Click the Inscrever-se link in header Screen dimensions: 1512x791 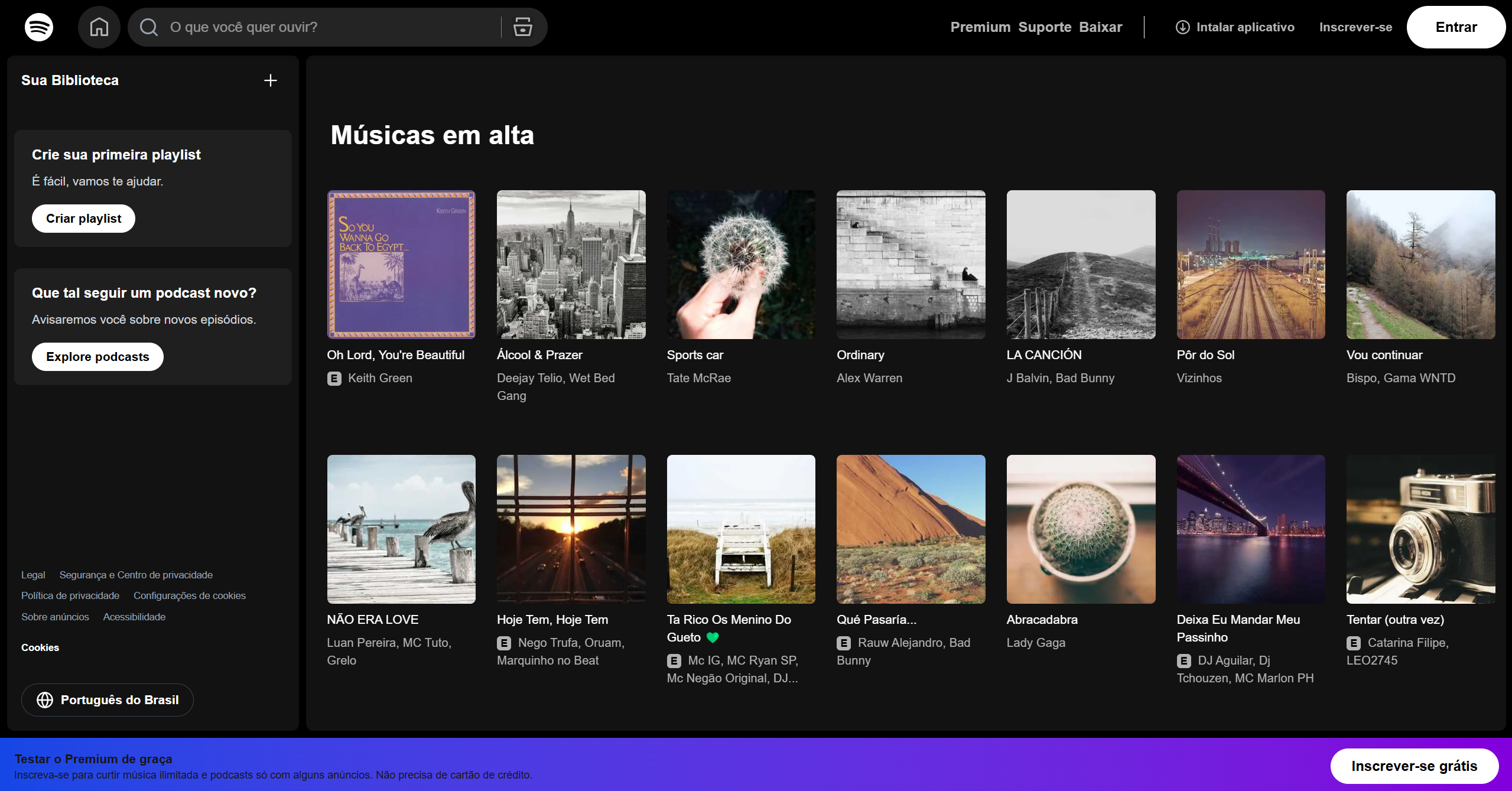1355,27
